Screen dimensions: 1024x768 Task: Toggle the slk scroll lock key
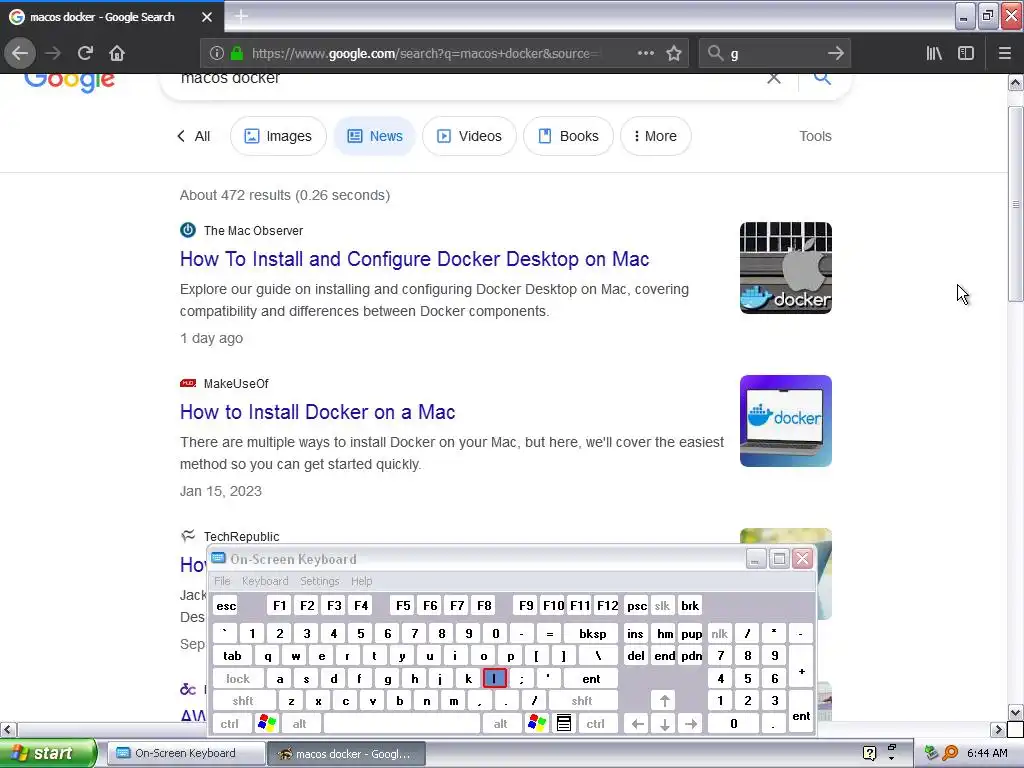point(662,605)
